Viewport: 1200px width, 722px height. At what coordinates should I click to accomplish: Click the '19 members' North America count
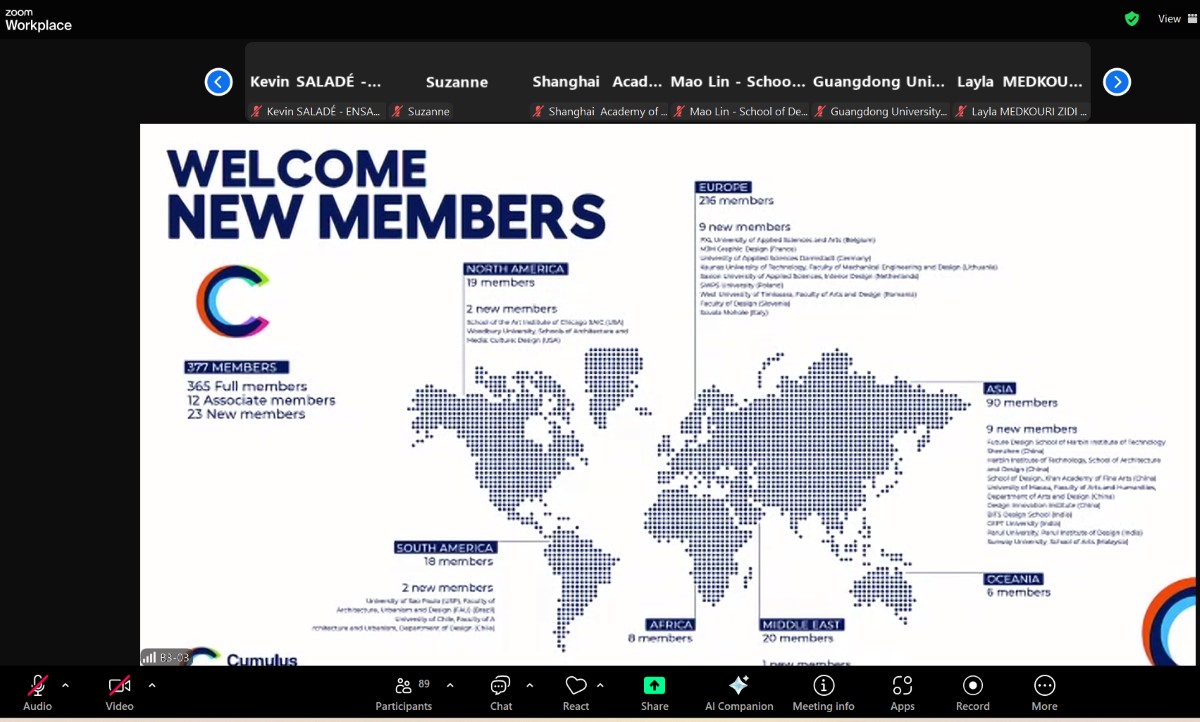point(501,283)
